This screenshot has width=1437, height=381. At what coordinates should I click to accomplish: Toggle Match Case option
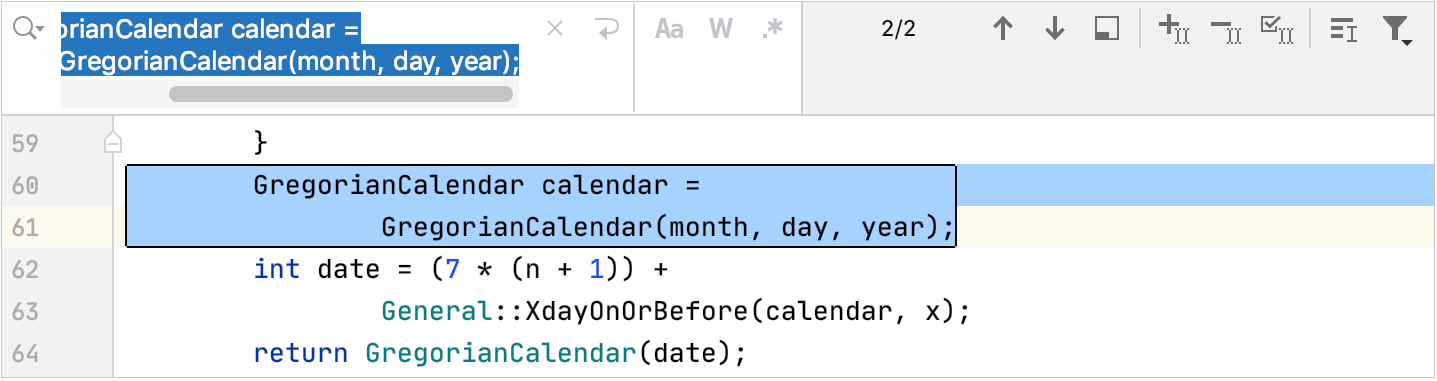click(x=669, y=30)
